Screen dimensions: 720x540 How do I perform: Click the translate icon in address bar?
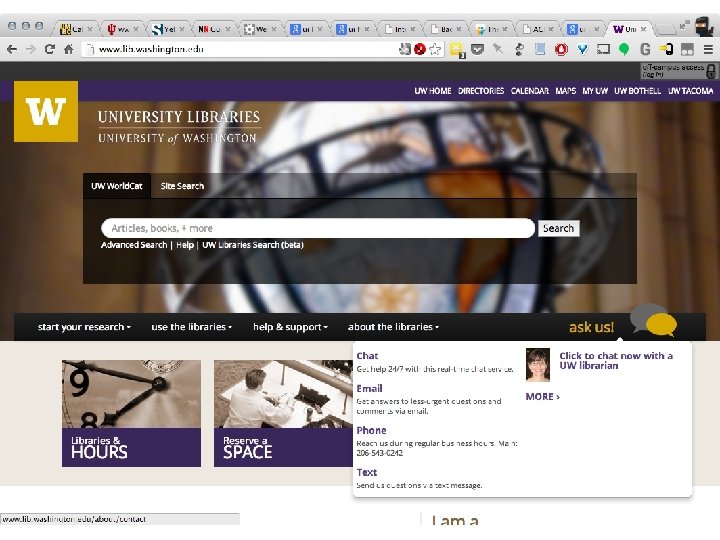click(x=405, y=49)
